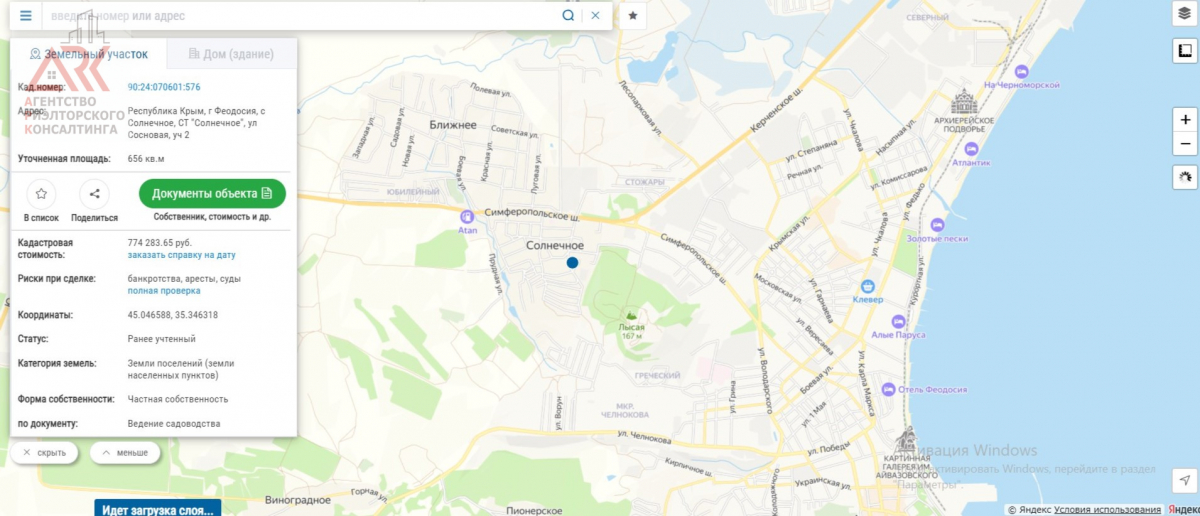Open the полная проверка link

point(164,290)
